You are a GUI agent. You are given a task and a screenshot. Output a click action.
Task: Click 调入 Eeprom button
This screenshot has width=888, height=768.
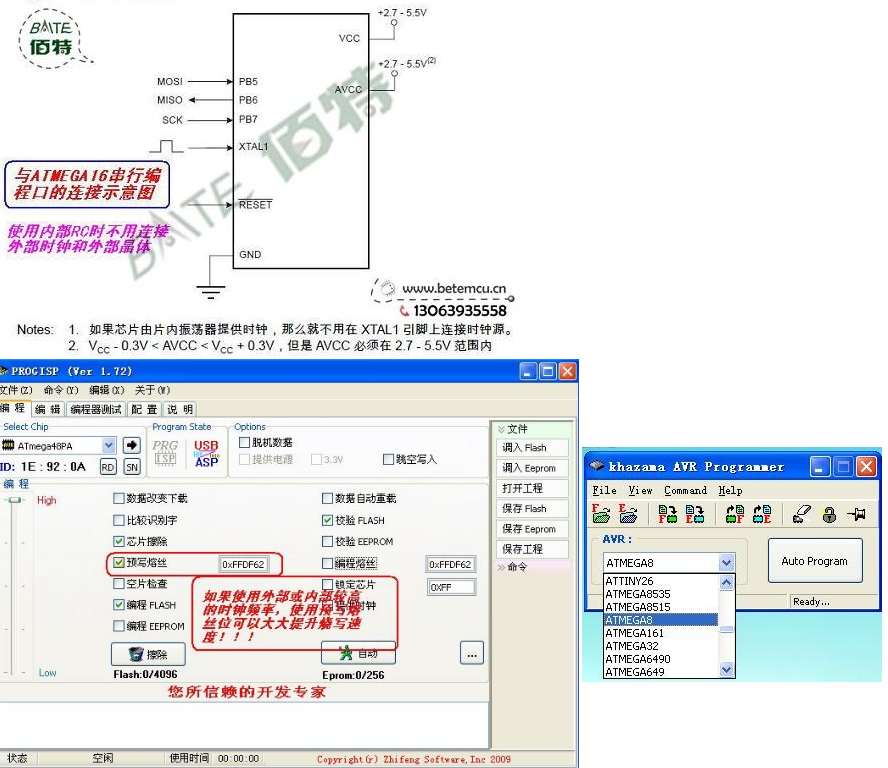tap(532, 468)
